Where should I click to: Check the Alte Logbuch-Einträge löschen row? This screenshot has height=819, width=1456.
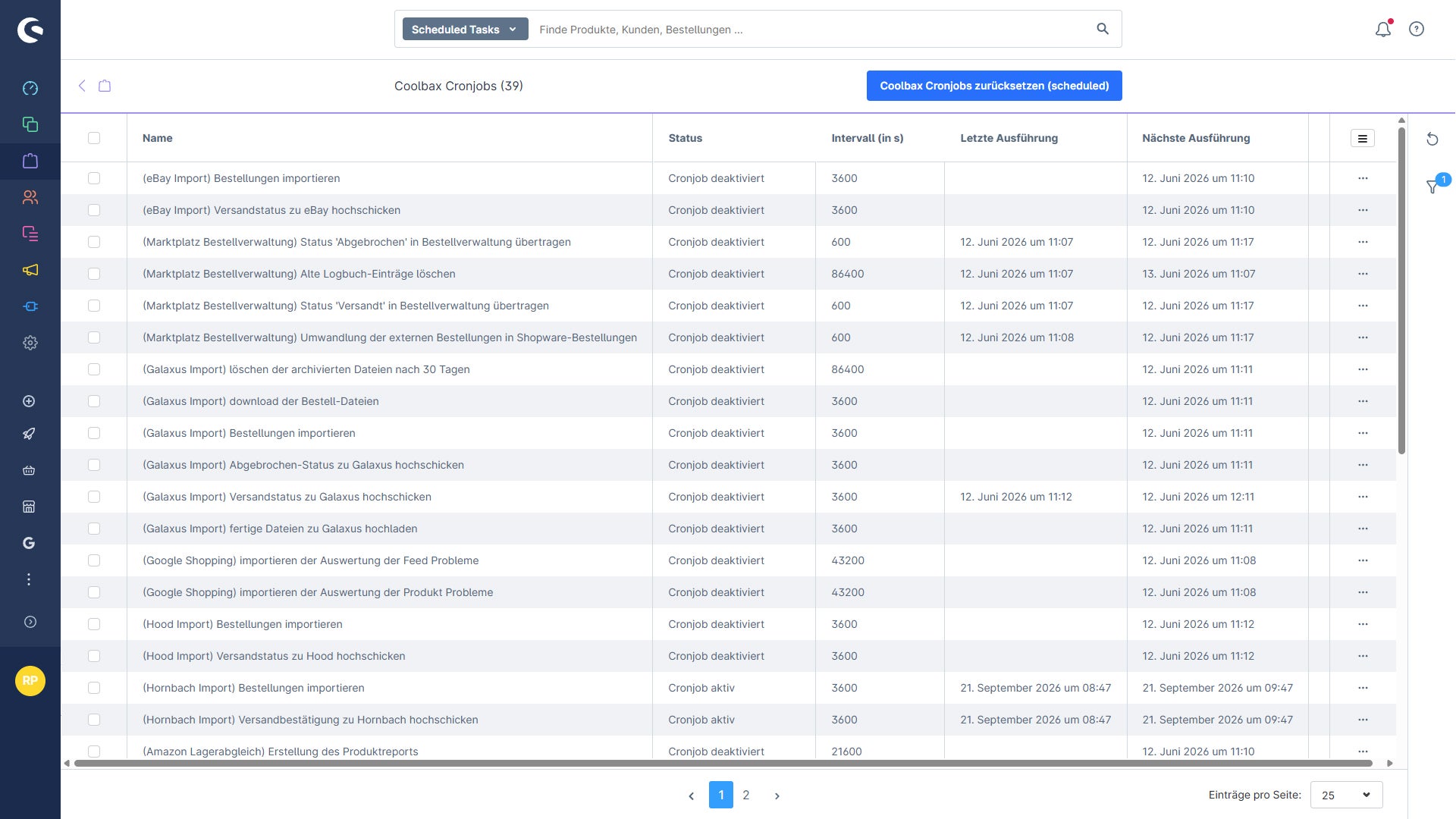94,274
